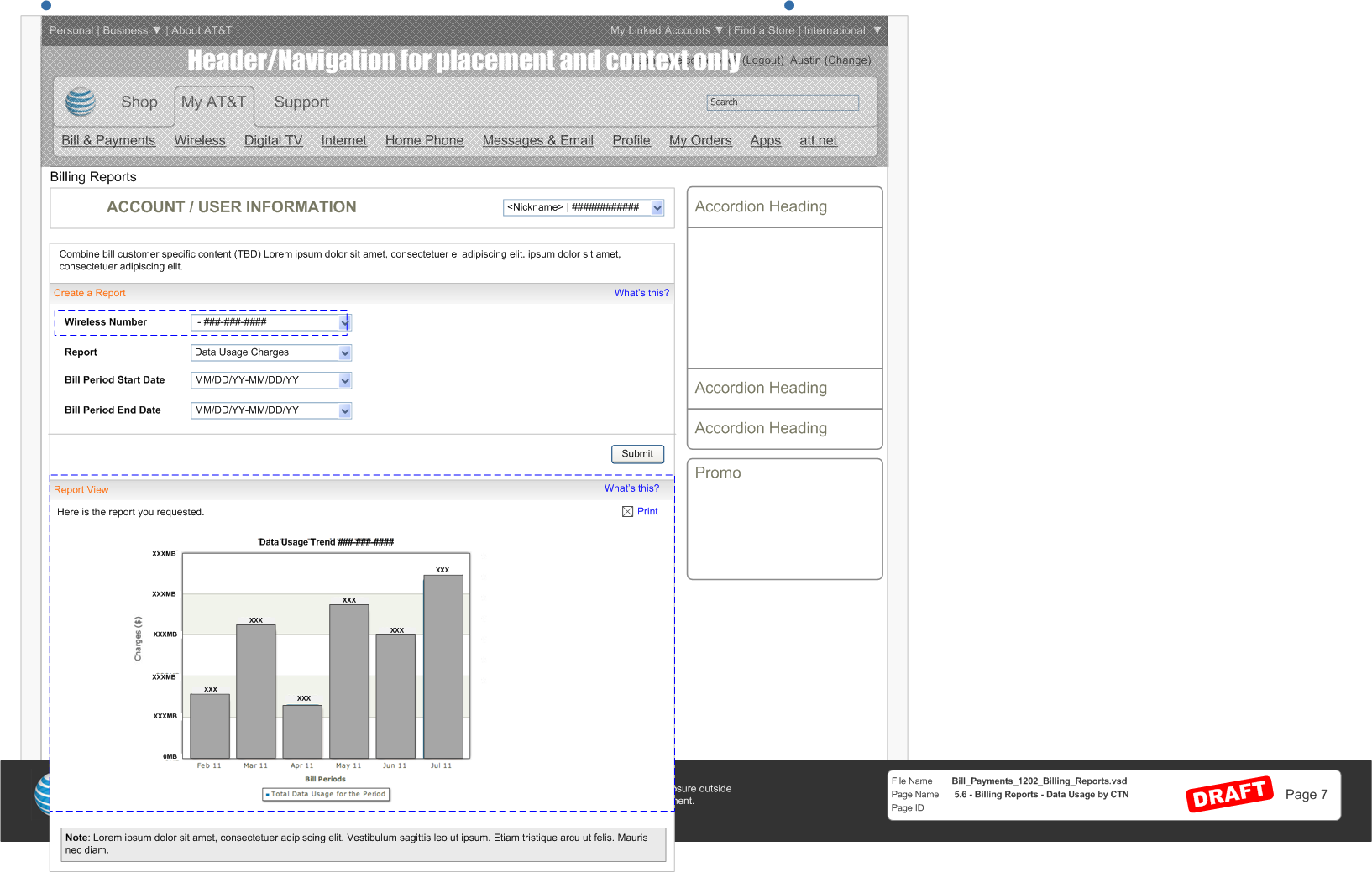Go to Profile page
The image size is (1372, 872).
coord(631,140)
